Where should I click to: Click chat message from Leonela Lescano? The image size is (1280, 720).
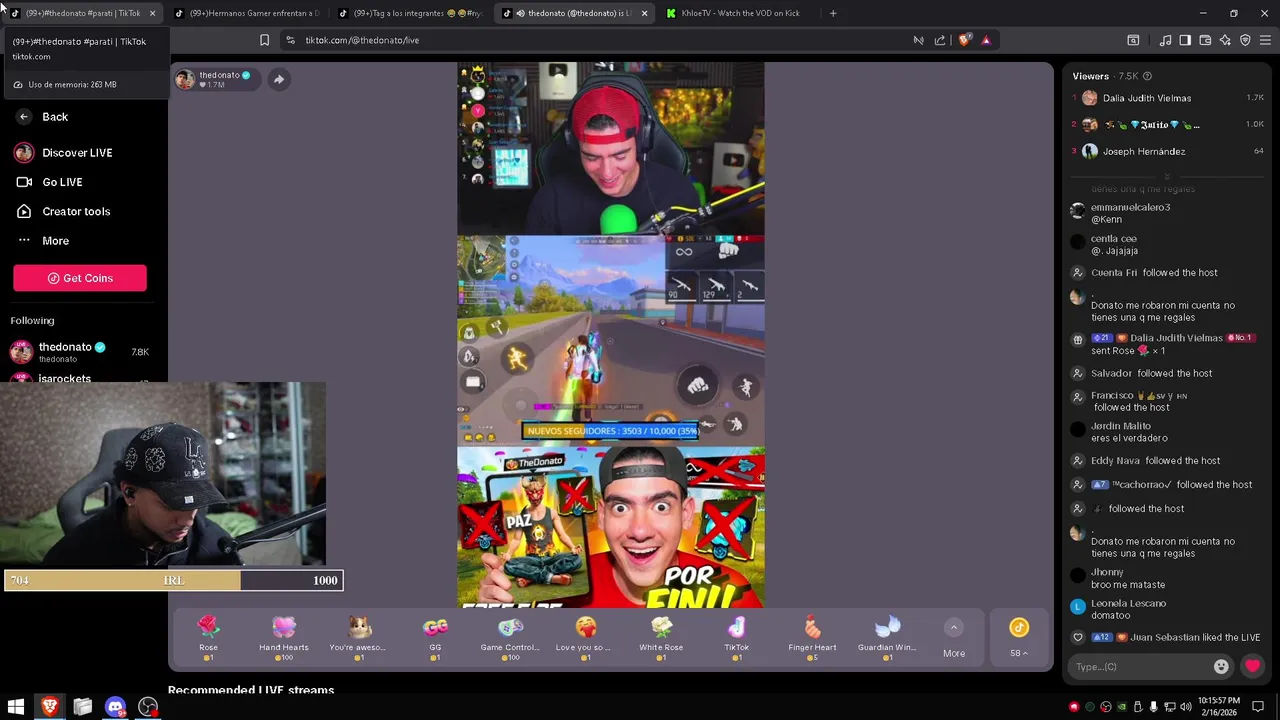[1128, 609]
